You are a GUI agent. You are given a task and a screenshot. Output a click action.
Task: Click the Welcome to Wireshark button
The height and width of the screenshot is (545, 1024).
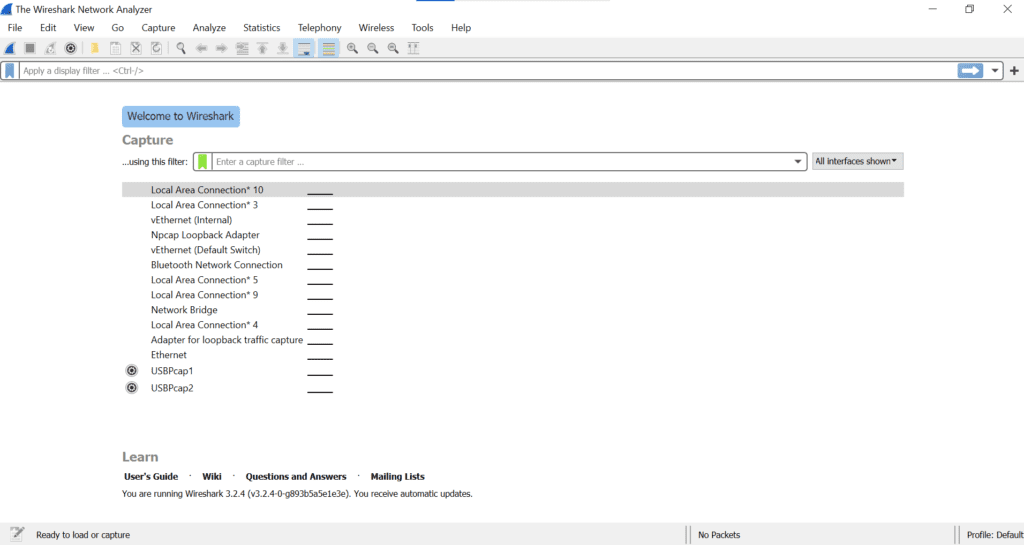[x=180, y=116]
